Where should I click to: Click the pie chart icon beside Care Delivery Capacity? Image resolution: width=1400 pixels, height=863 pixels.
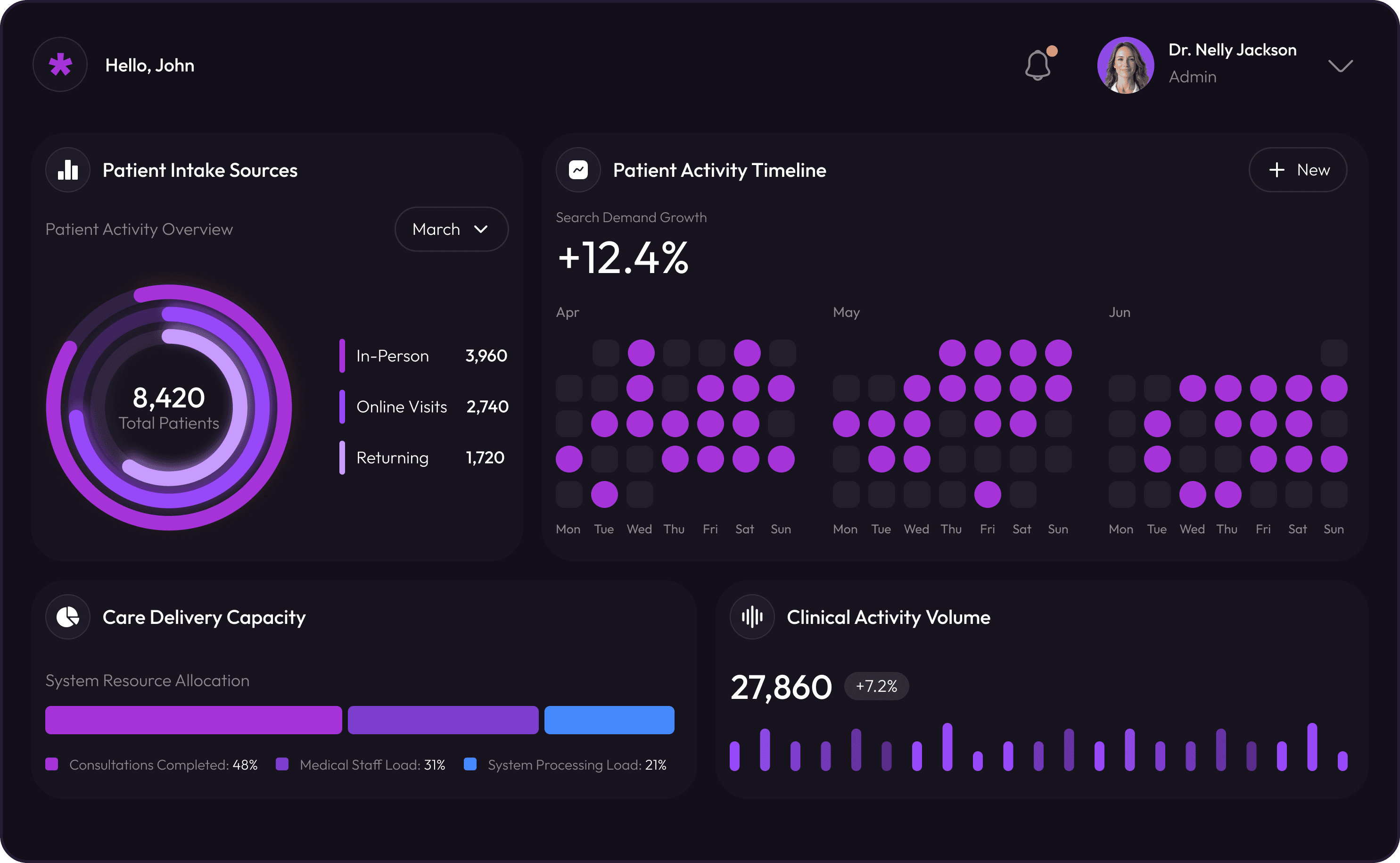pos(68,617)
